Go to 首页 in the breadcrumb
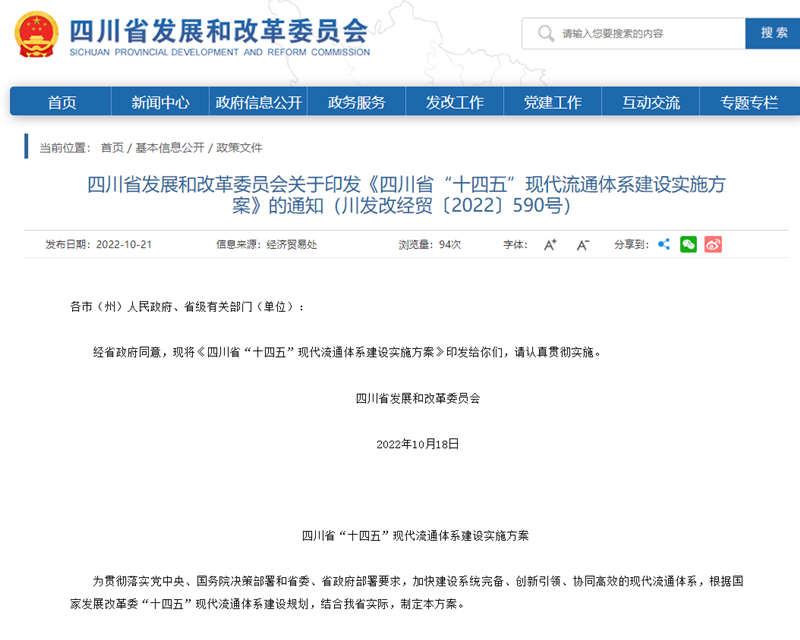 click(x=112, y=147)
